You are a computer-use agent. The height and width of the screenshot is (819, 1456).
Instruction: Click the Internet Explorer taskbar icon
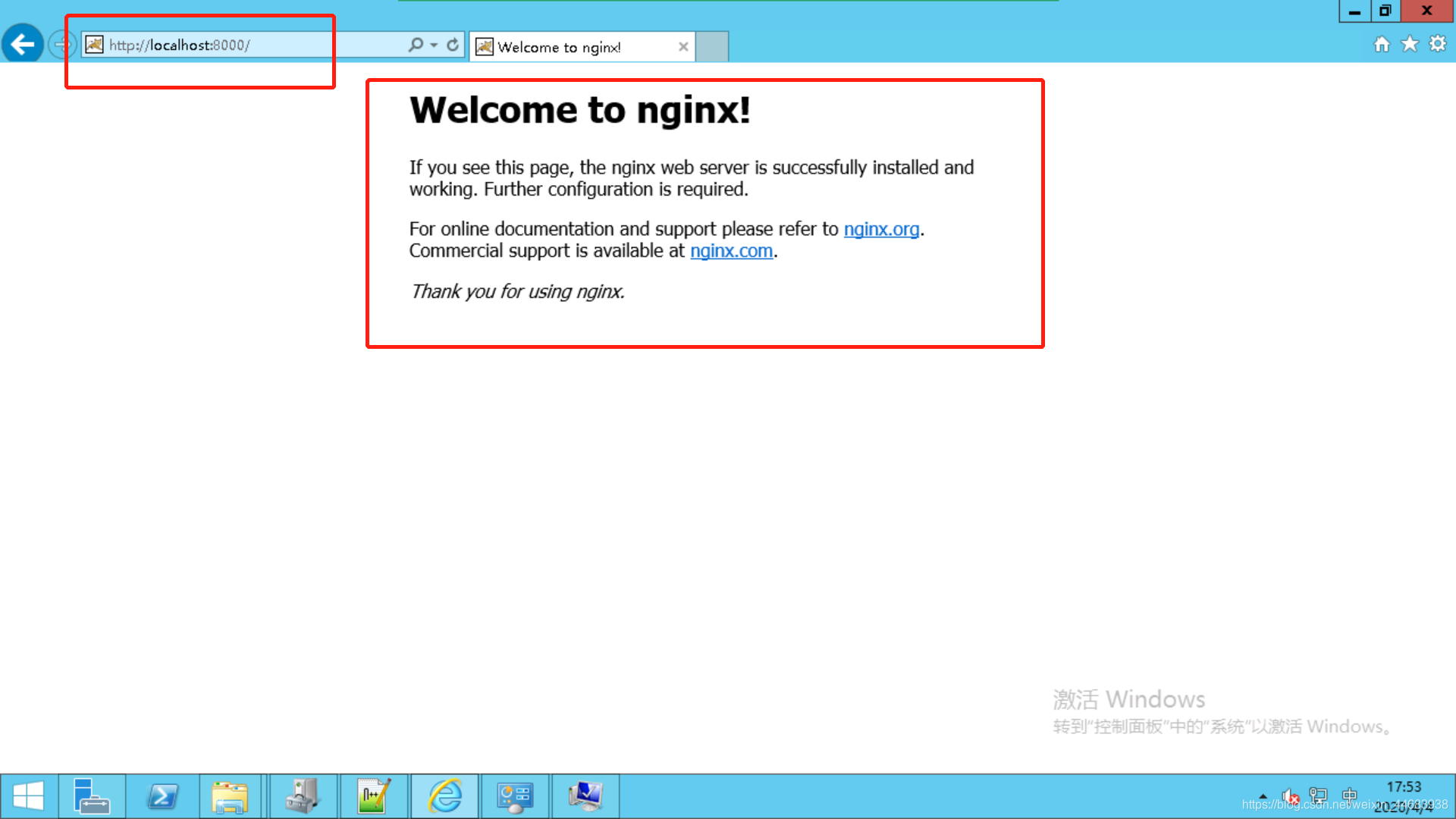pos(444,796)
